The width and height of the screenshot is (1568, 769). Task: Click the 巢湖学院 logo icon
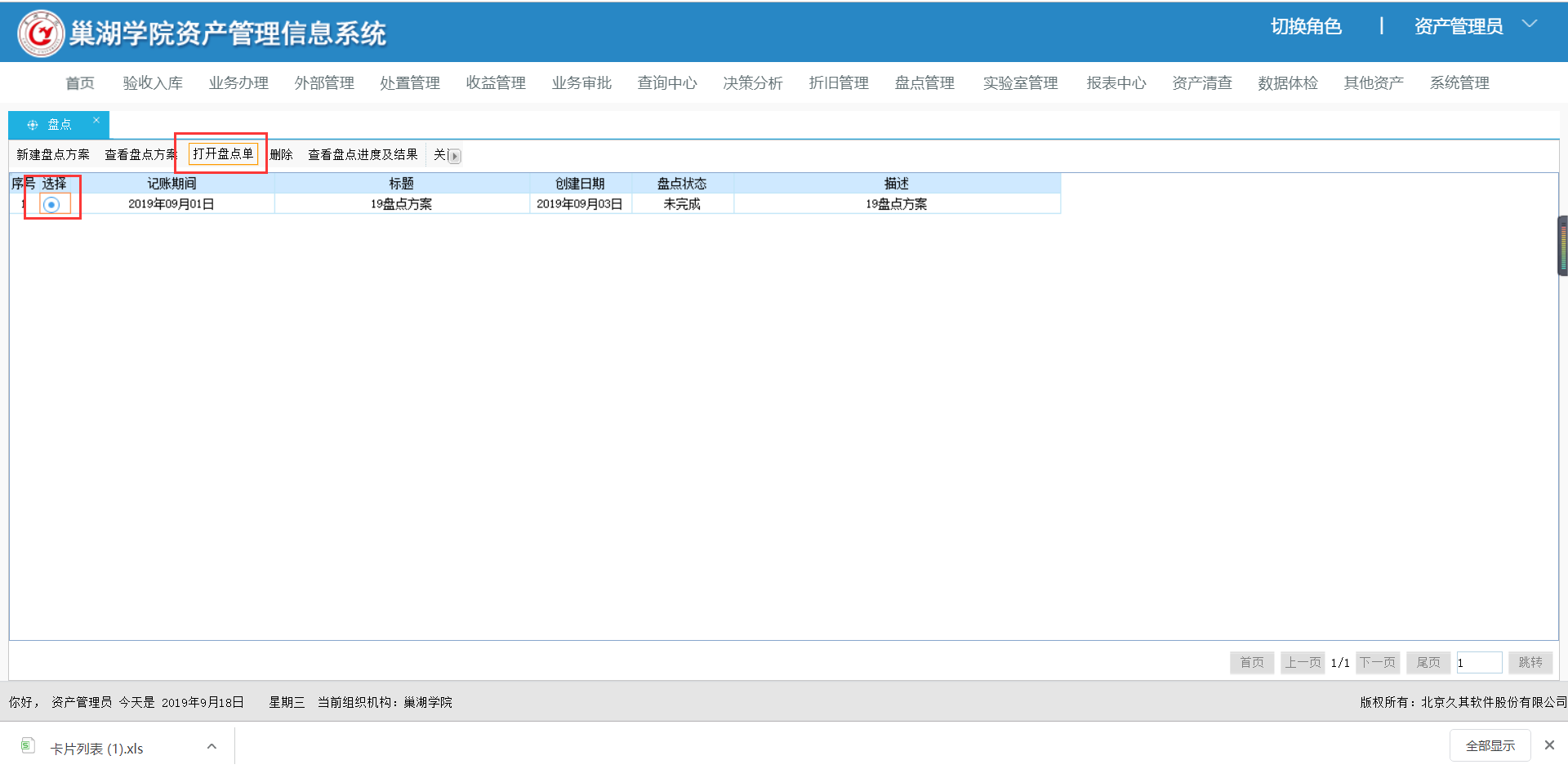41,33
